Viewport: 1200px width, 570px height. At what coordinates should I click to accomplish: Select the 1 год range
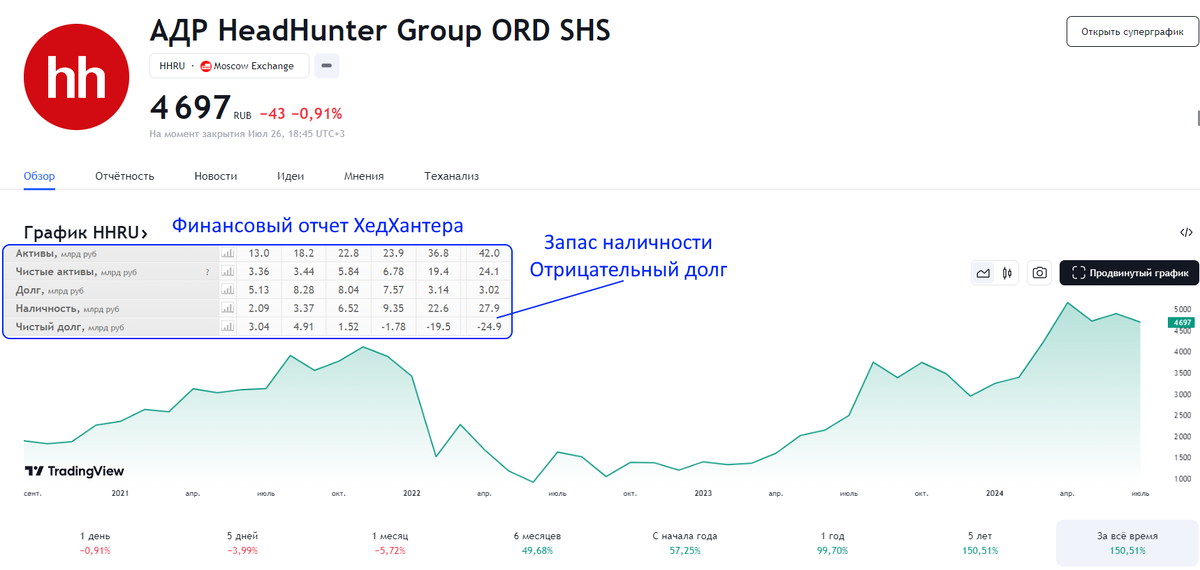(x=833, y=543)
